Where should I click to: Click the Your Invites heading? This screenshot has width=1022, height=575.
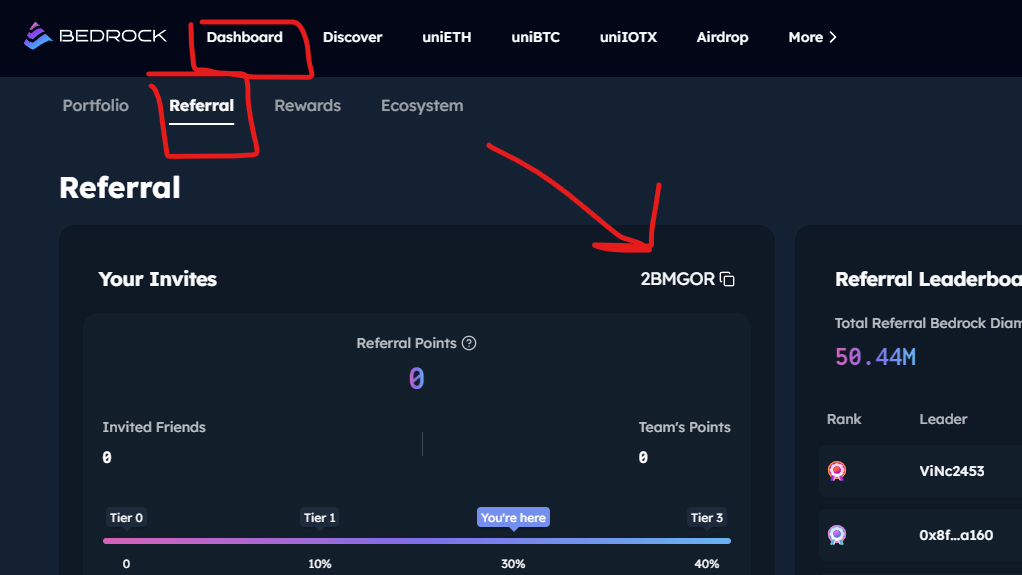pos(158,279)
